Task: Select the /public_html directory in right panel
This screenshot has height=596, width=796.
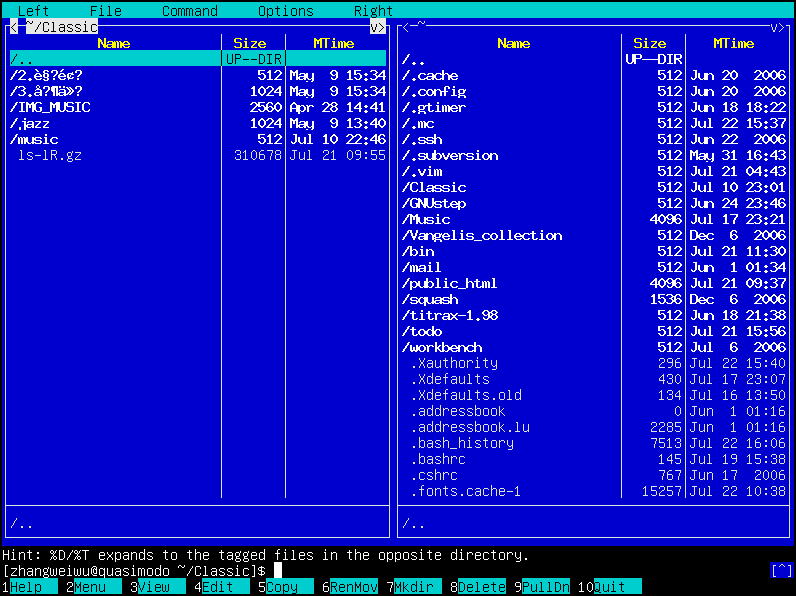Action: click(449, 283)
